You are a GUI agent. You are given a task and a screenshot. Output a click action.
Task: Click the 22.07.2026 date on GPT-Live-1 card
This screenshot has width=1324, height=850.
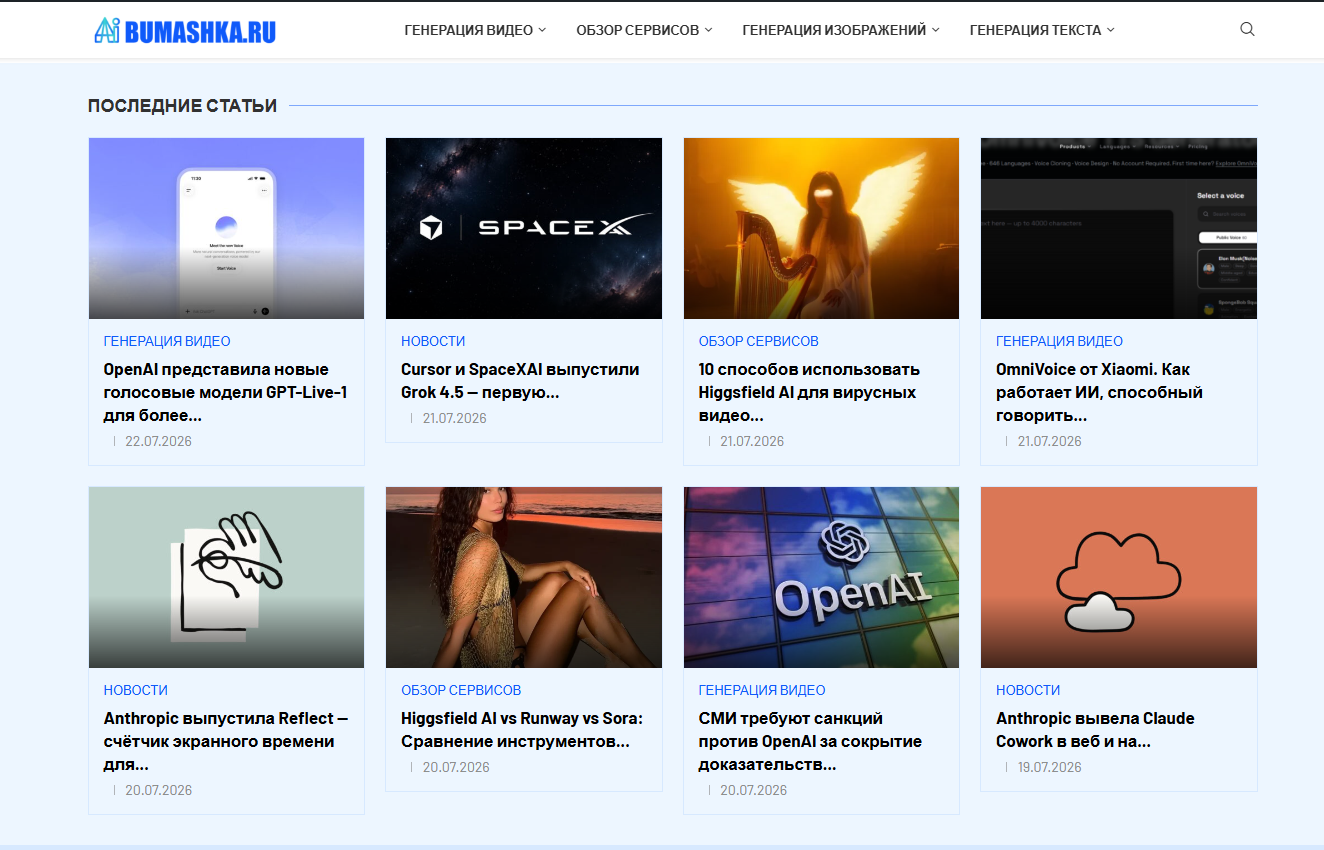tap(158, 441)
